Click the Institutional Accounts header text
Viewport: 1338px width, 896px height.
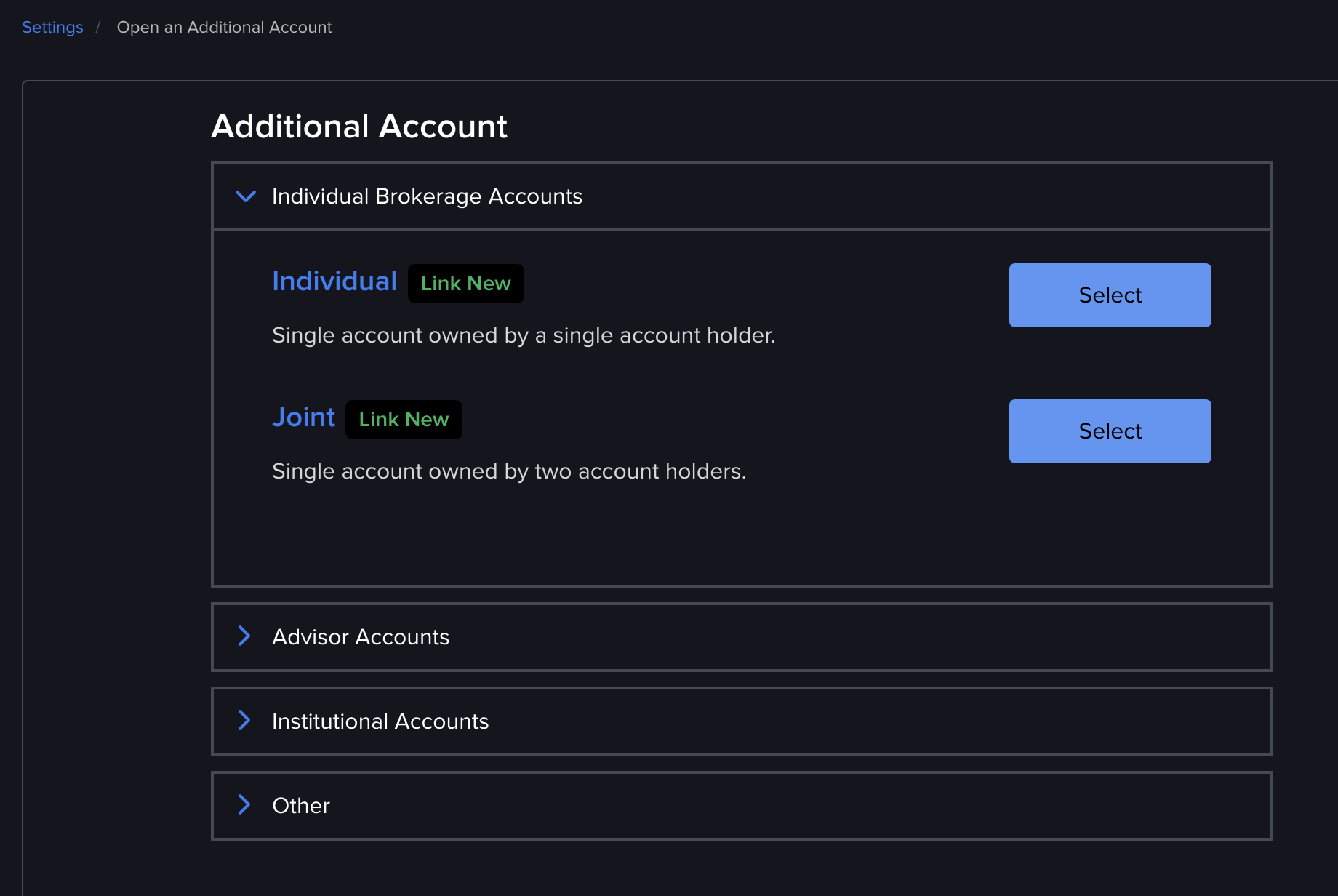coord(380,721)
